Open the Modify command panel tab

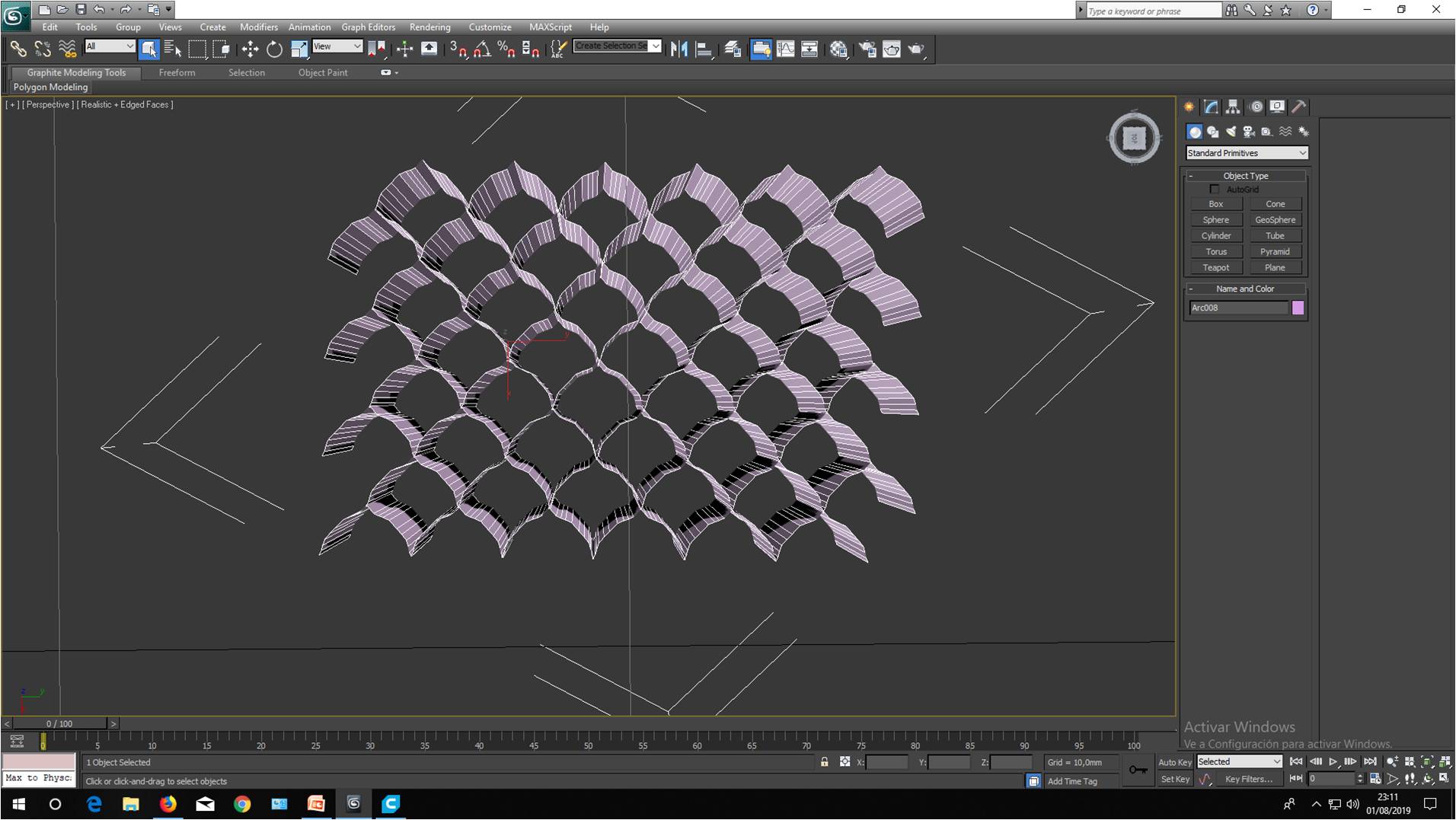[1211, 107]
